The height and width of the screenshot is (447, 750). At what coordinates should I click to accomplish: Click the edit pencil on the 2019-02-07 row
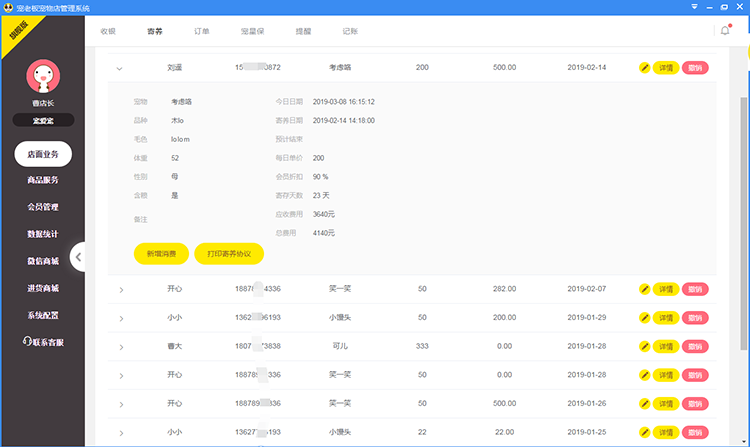pos(645,289)
